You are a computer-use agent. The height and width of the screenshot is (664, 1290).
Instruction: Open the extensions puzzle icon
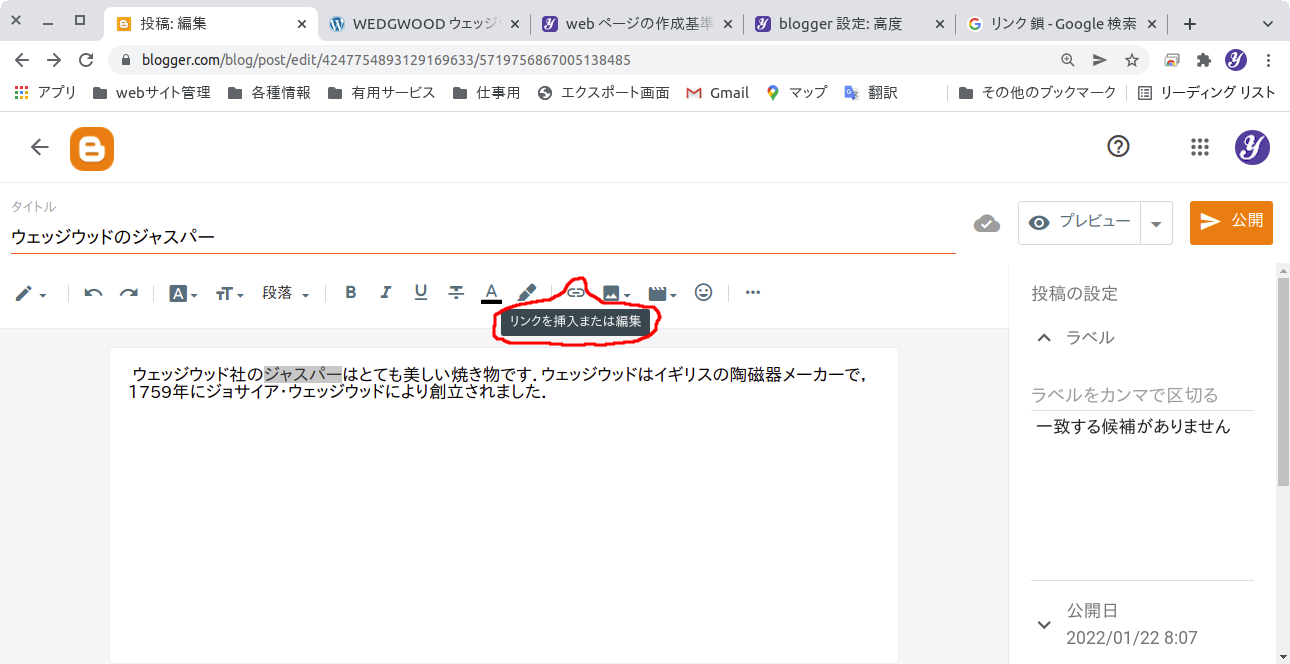point(1204,60)
